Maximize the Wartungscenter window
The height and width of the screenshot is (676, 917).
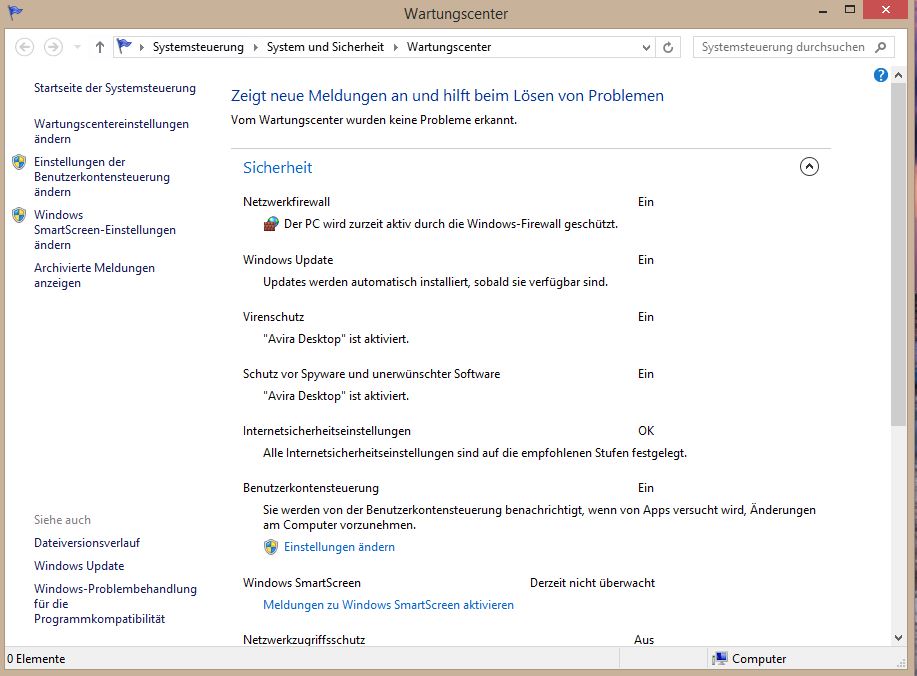coord(850,10)
